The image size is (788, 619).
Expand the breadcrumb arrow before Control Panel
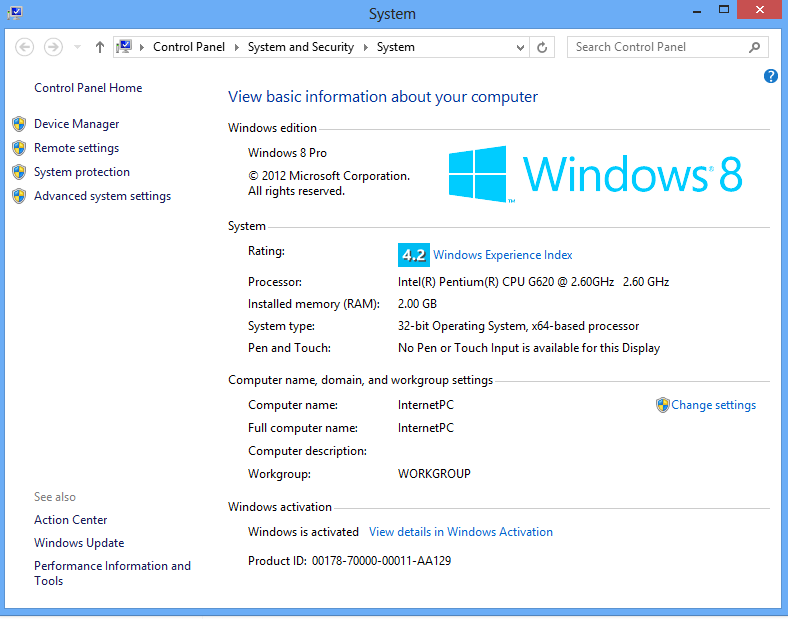coord(142,47)
